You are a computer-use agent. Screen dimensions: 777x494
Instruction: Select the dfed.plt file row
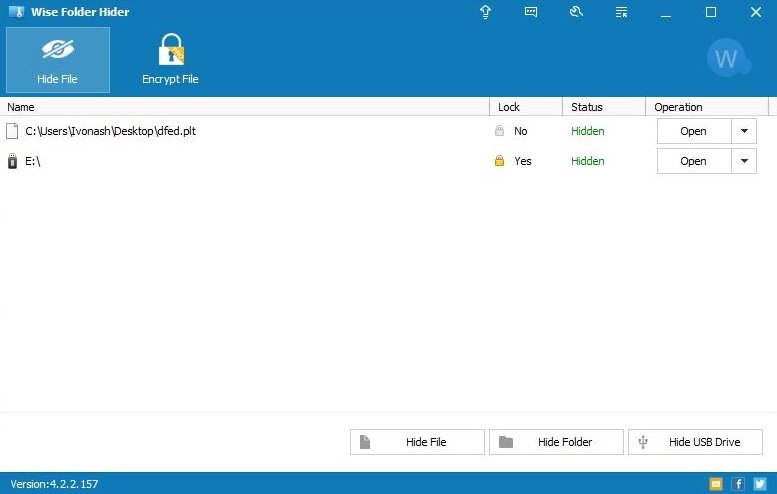(384, 131)
